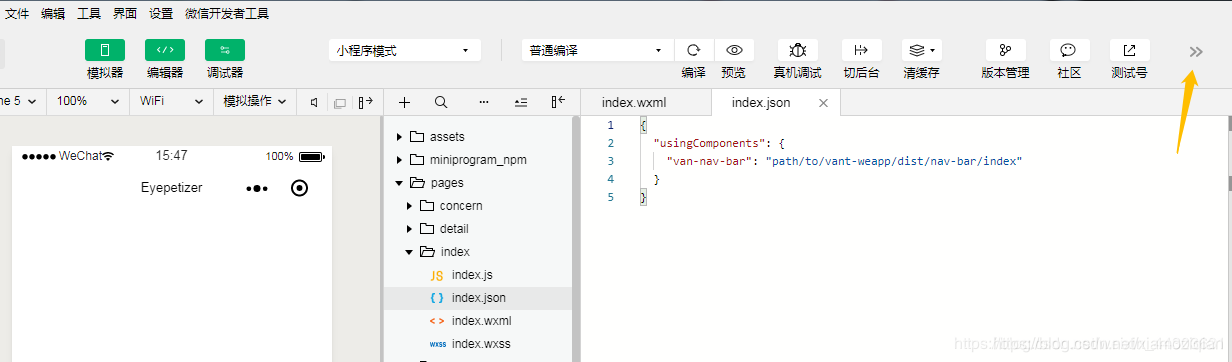
Task: Open the 文件 menu
Action: [17, 14]
